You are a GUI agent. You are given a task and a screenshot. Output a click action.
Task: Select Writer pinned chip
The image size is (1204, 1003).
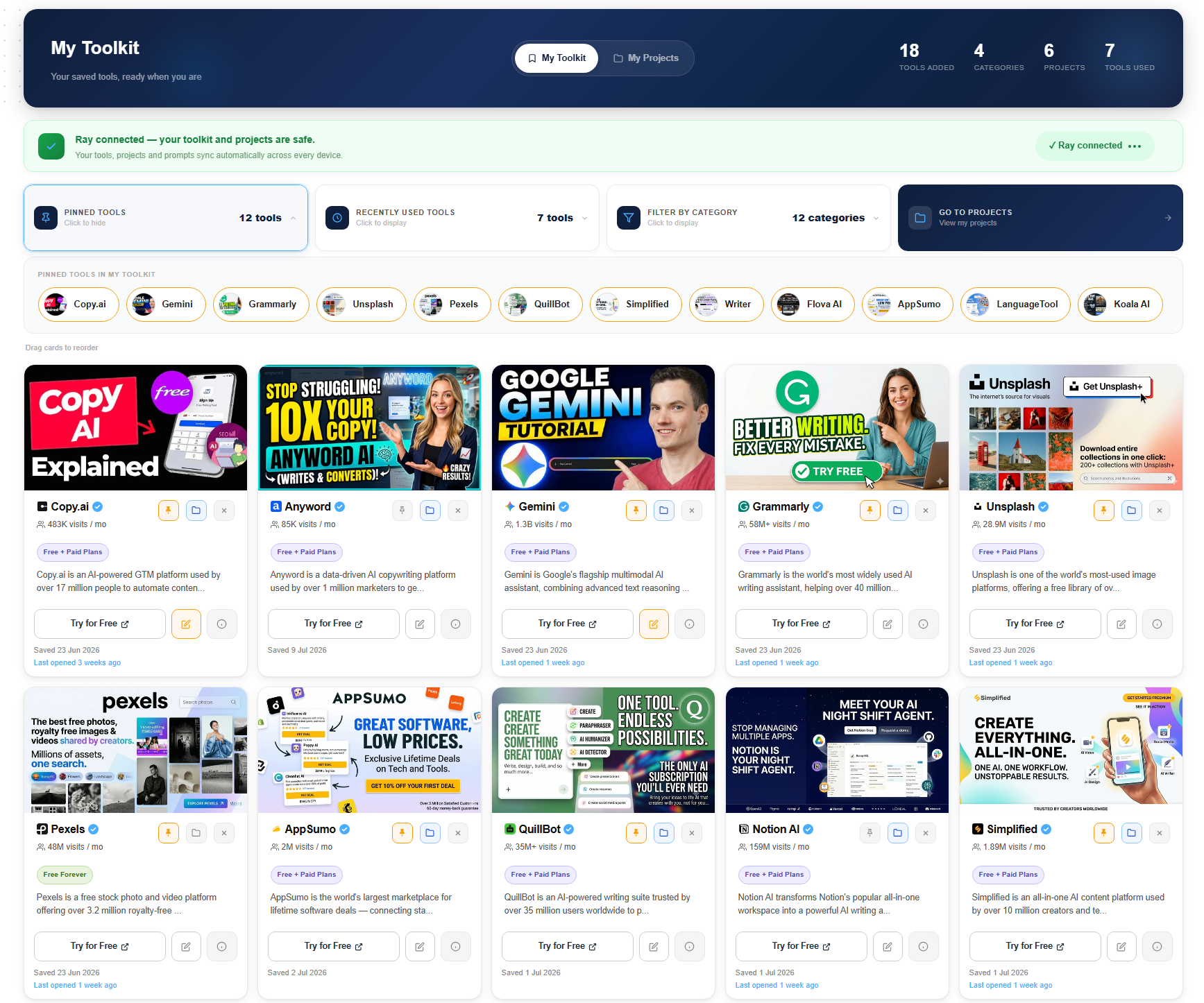727,305
